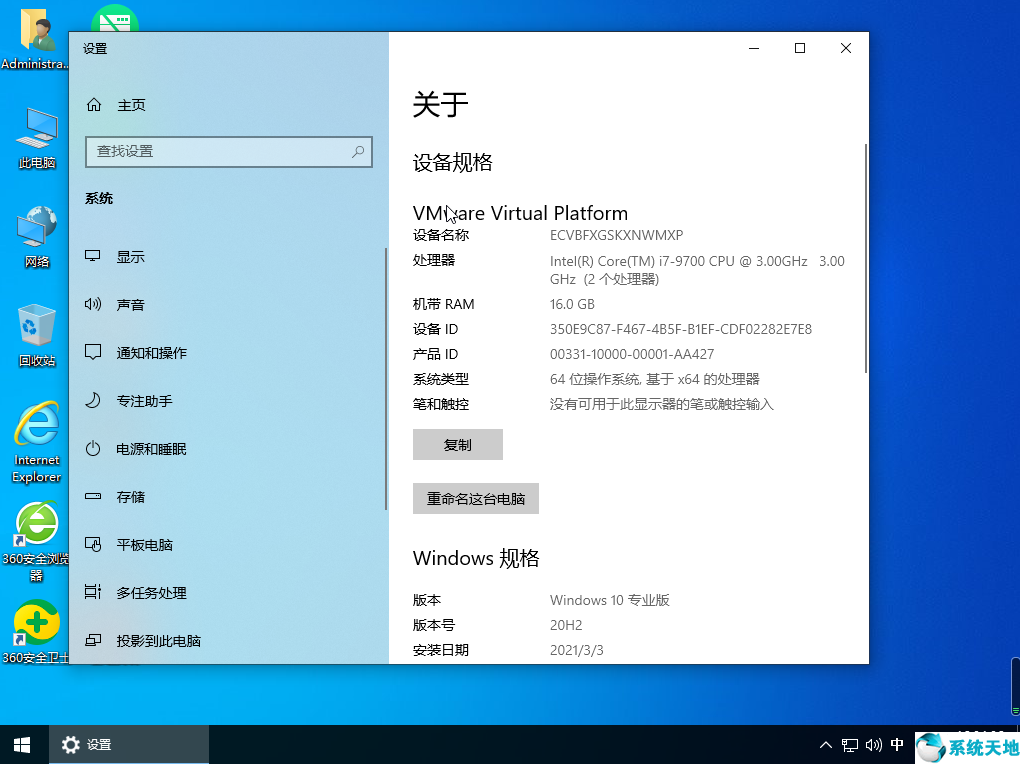The height and width of the screenshot is (764, 1020).
Task: Click the 设置 gear taskbar button
Action: tap(129, 745)
